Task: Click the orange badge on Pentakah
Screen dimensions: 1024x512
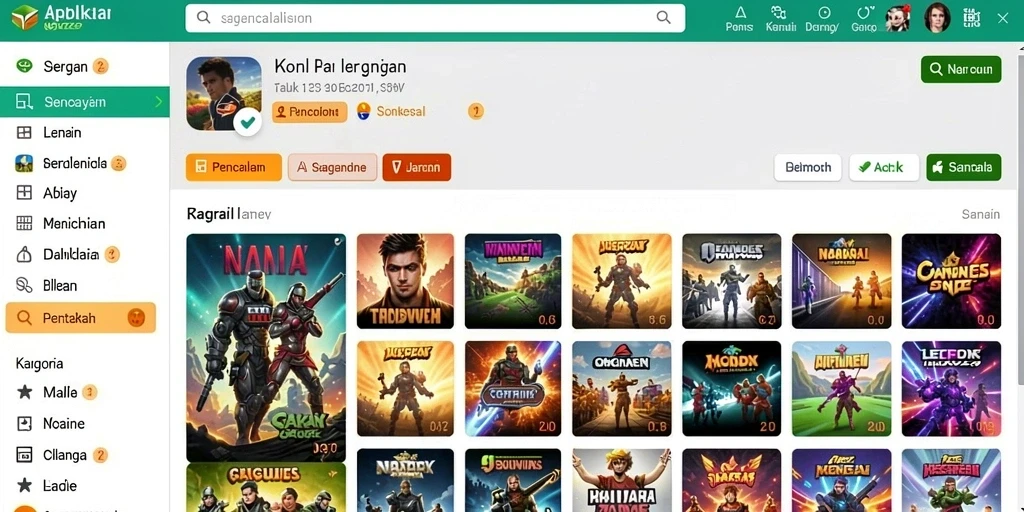Action: tap(136, 318)
